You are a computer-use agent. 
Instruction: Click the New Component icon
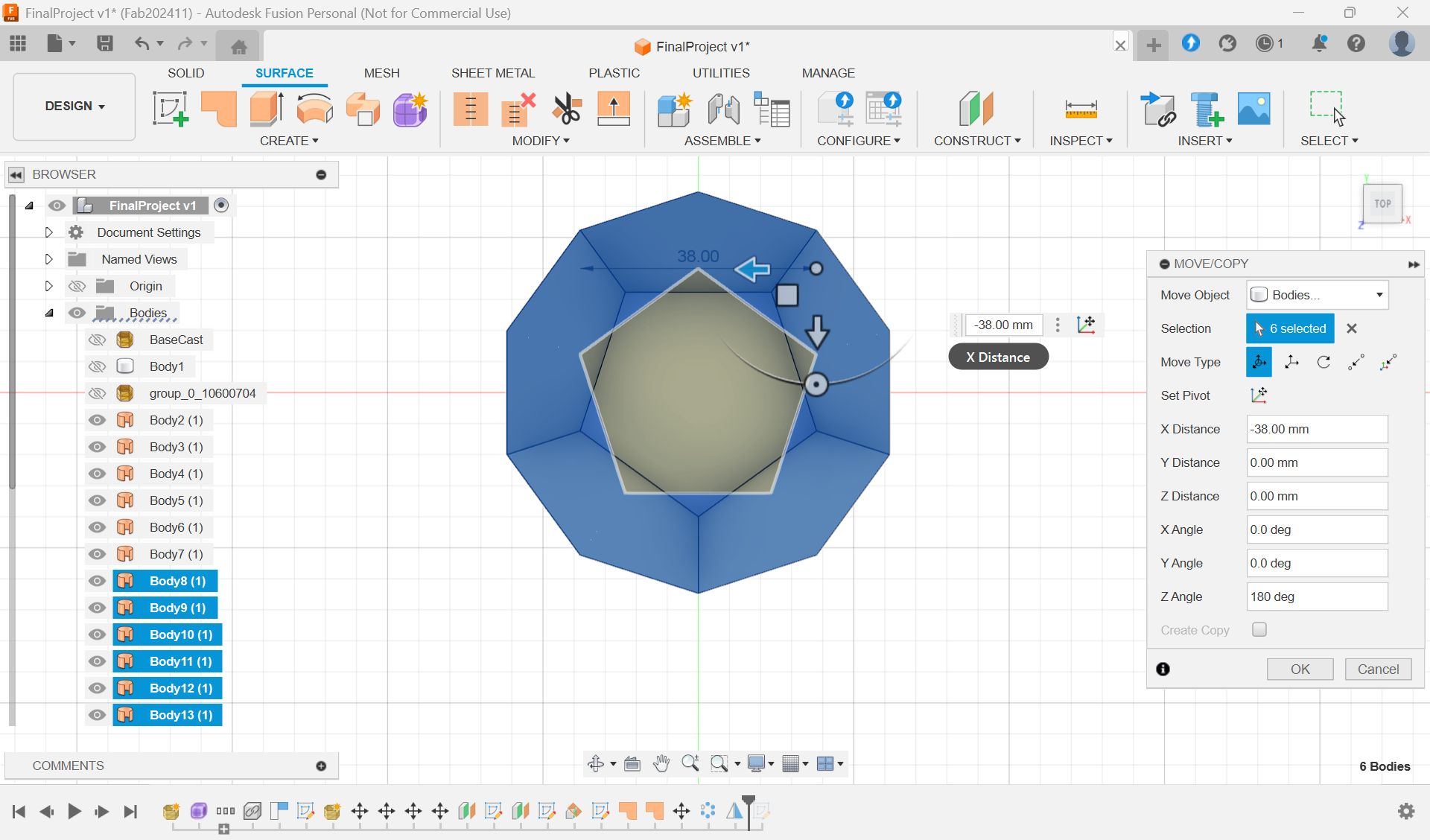(x=675, y=109)
